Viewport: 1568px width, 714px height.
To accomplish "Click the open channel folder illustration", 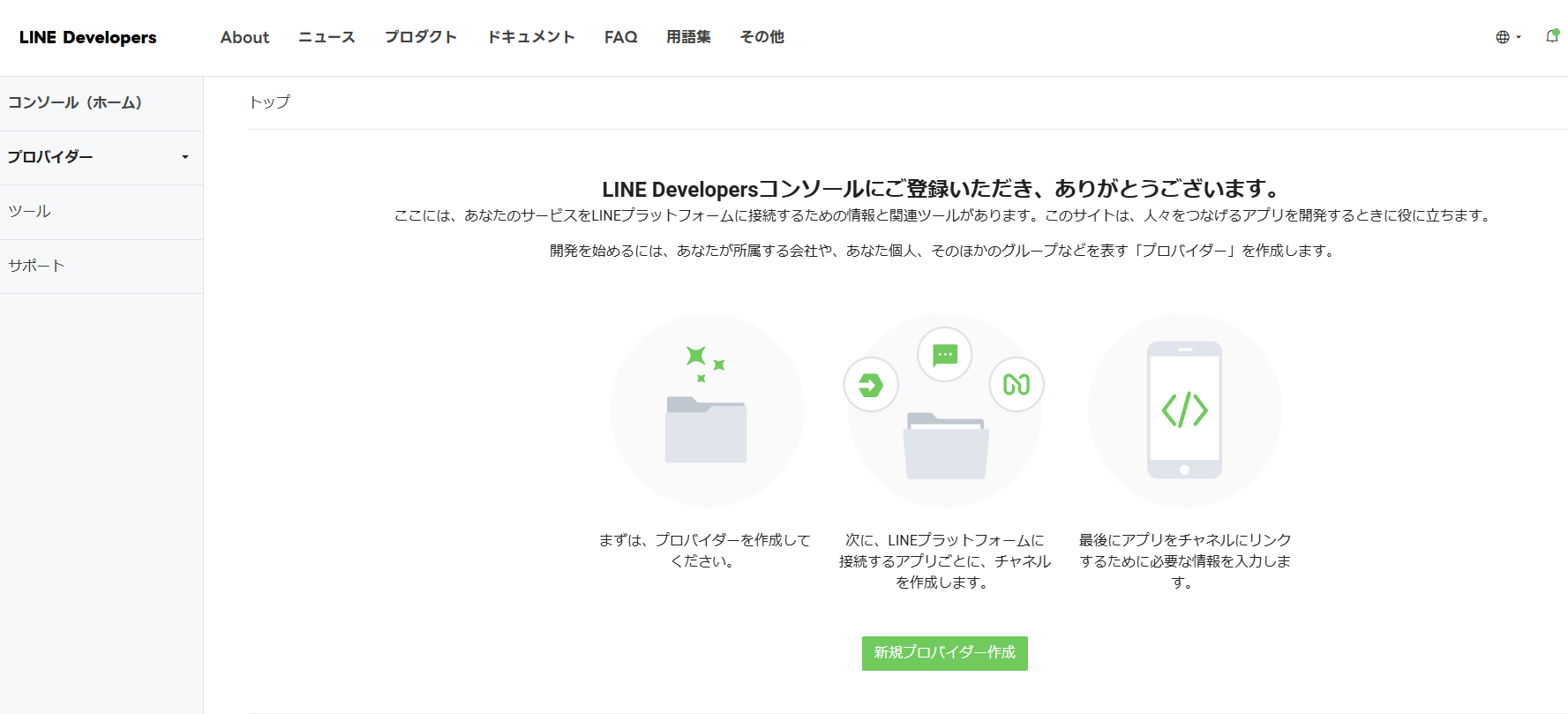I will (x=945, y=446).
